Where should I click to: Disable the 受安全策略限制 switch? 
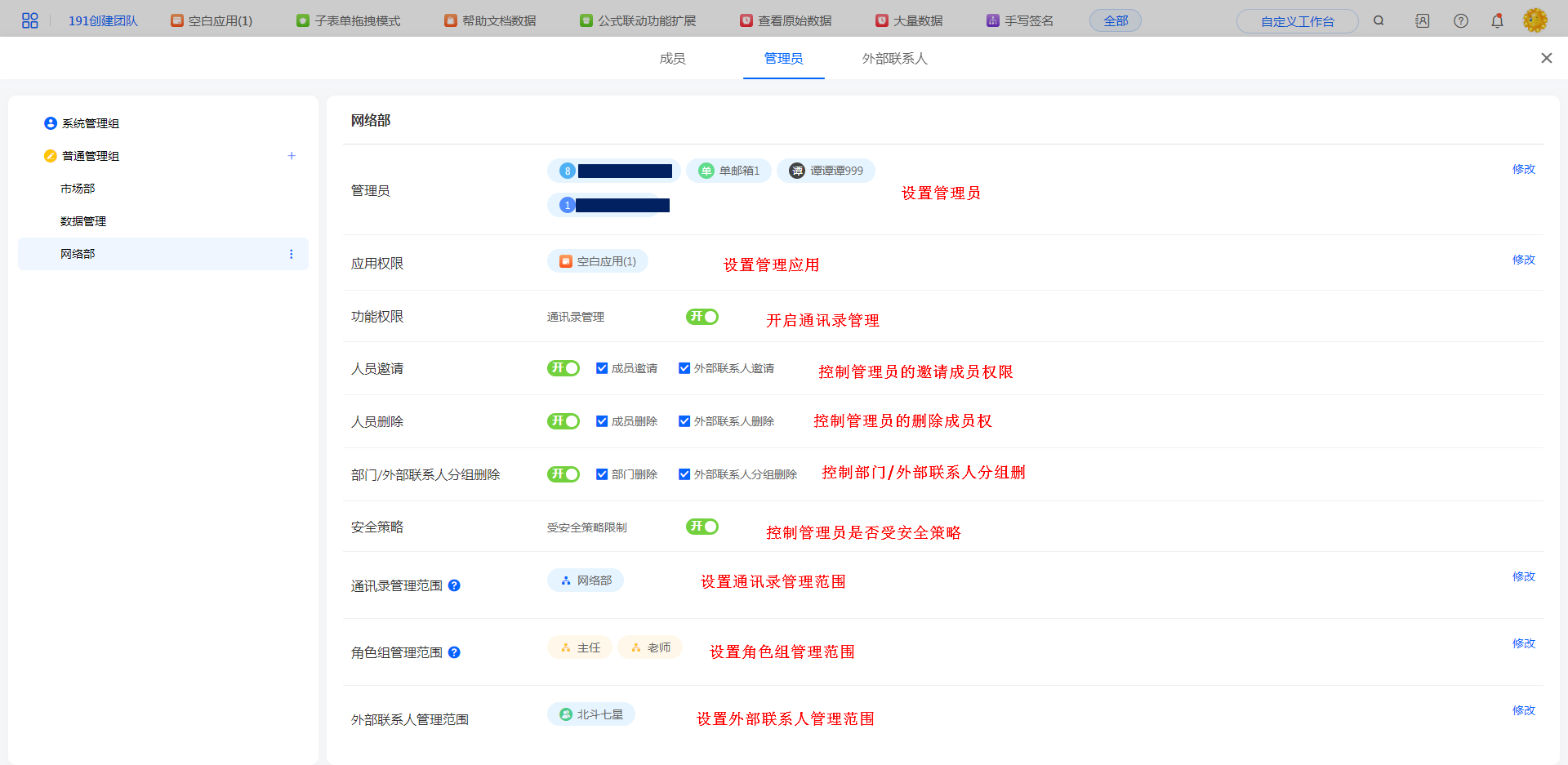pos(702,527)
